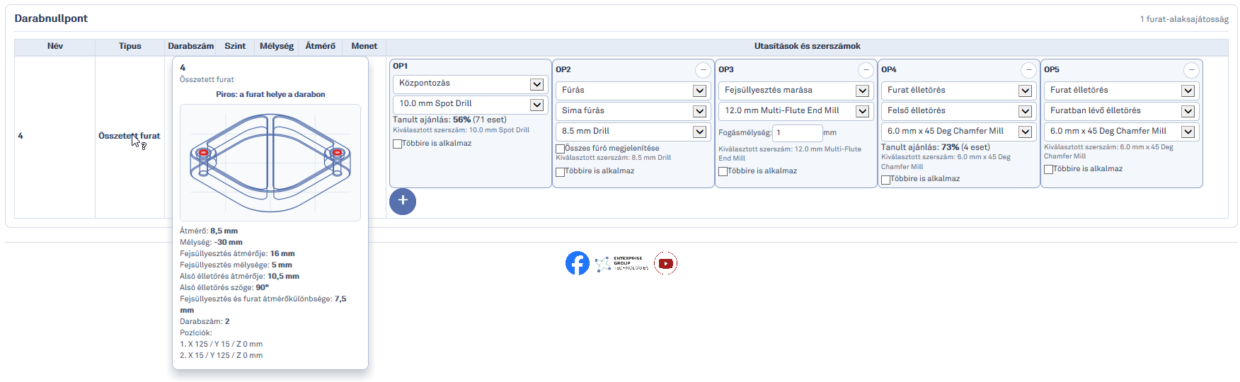Remove operation OP2 with its minus icon

[x=702, y=70]
